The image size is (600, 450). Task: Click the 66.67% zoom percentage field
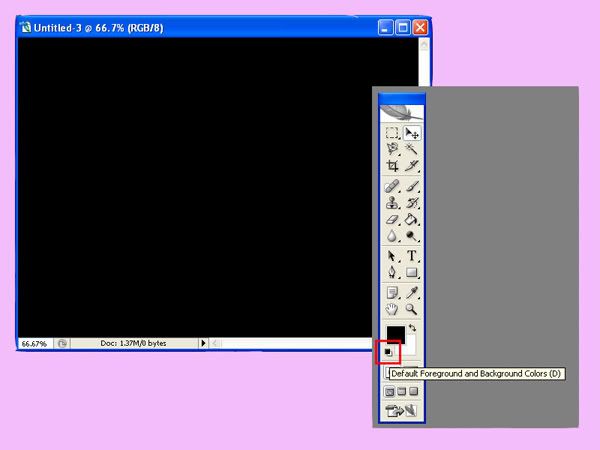(x=34, y=343)
